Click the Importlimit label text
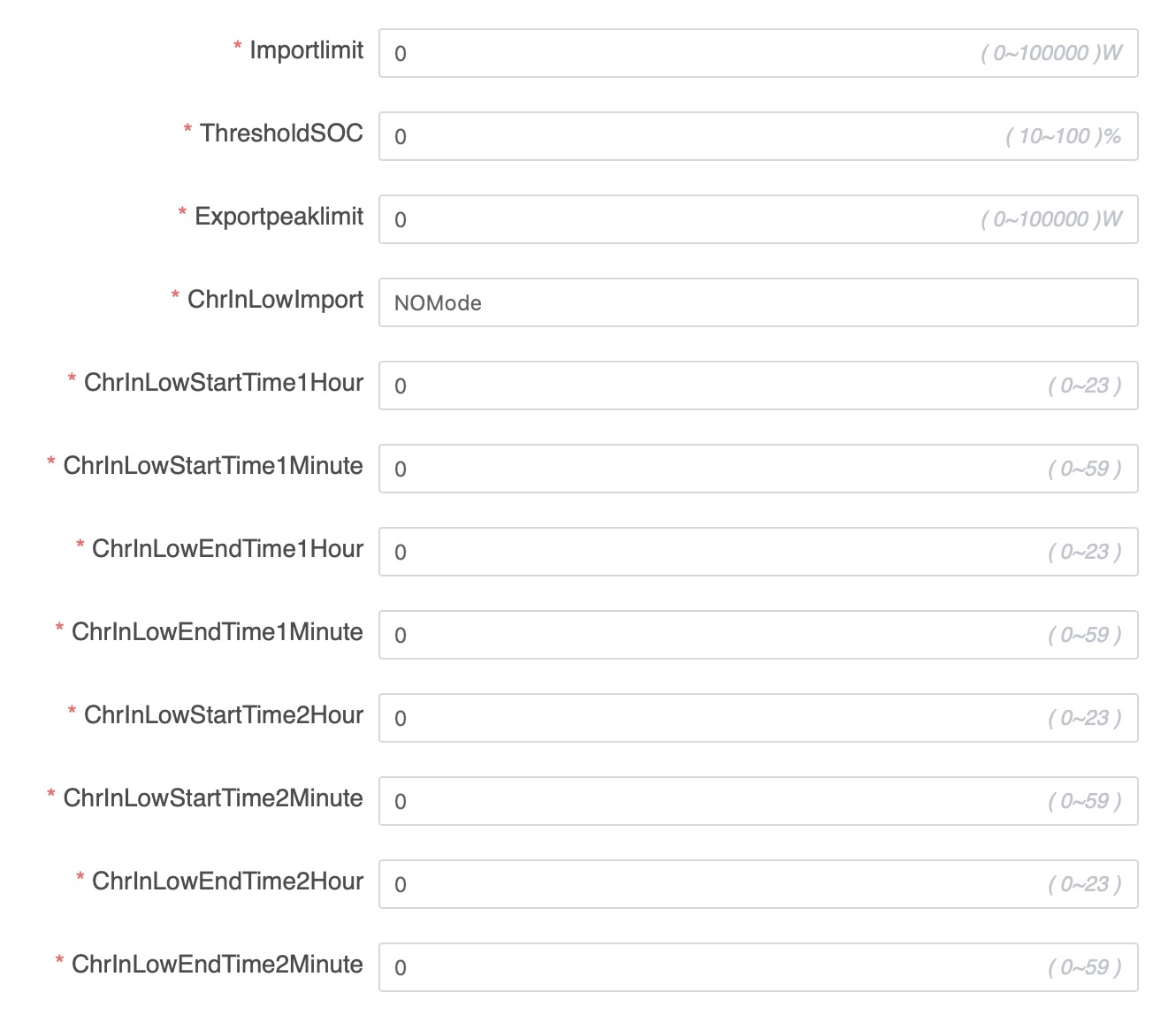The image size is (1176, 1015). point(306,50)
